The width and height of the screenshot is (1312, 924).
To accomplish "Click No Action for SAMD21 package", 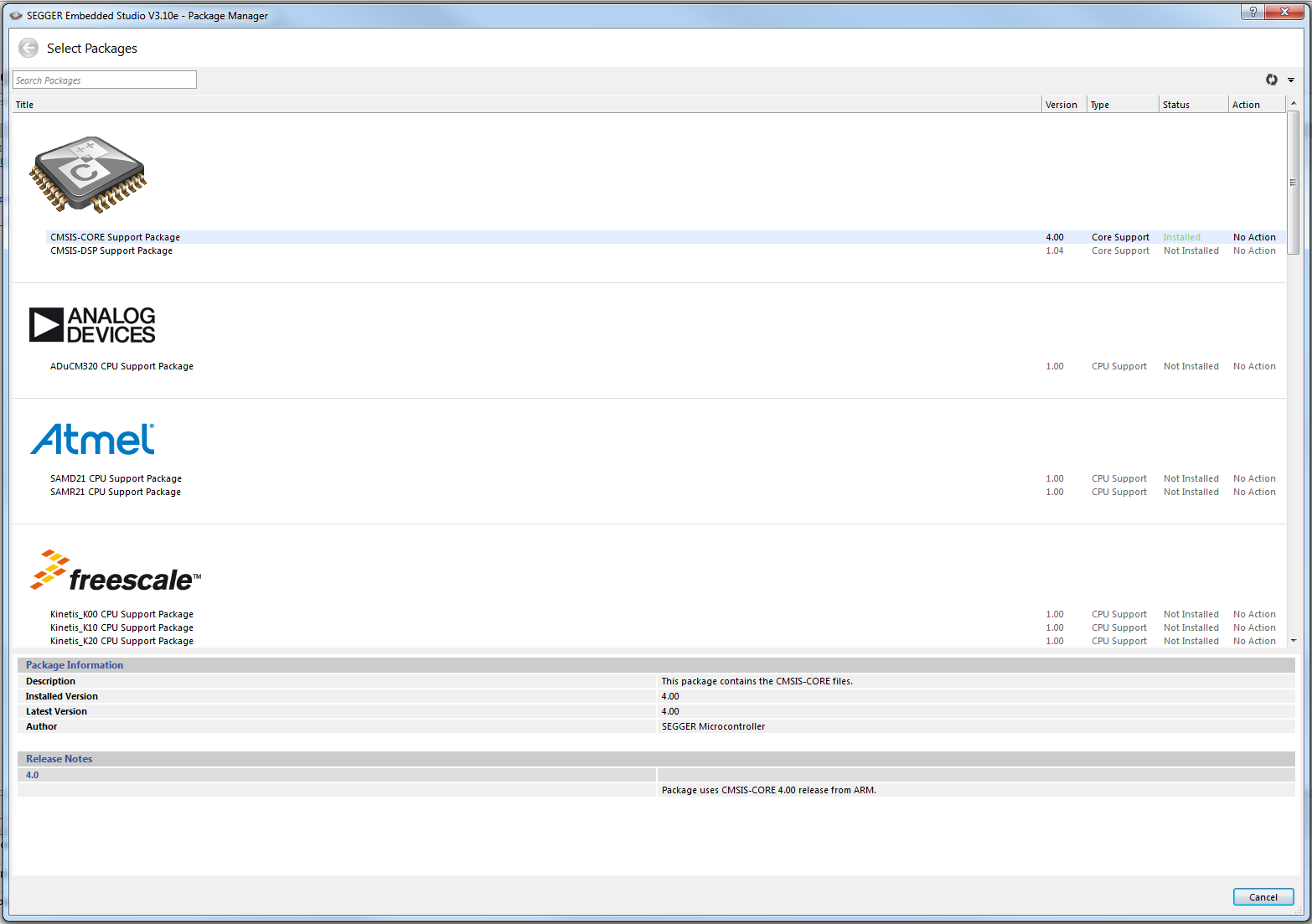I will (x=1254, y=478).
